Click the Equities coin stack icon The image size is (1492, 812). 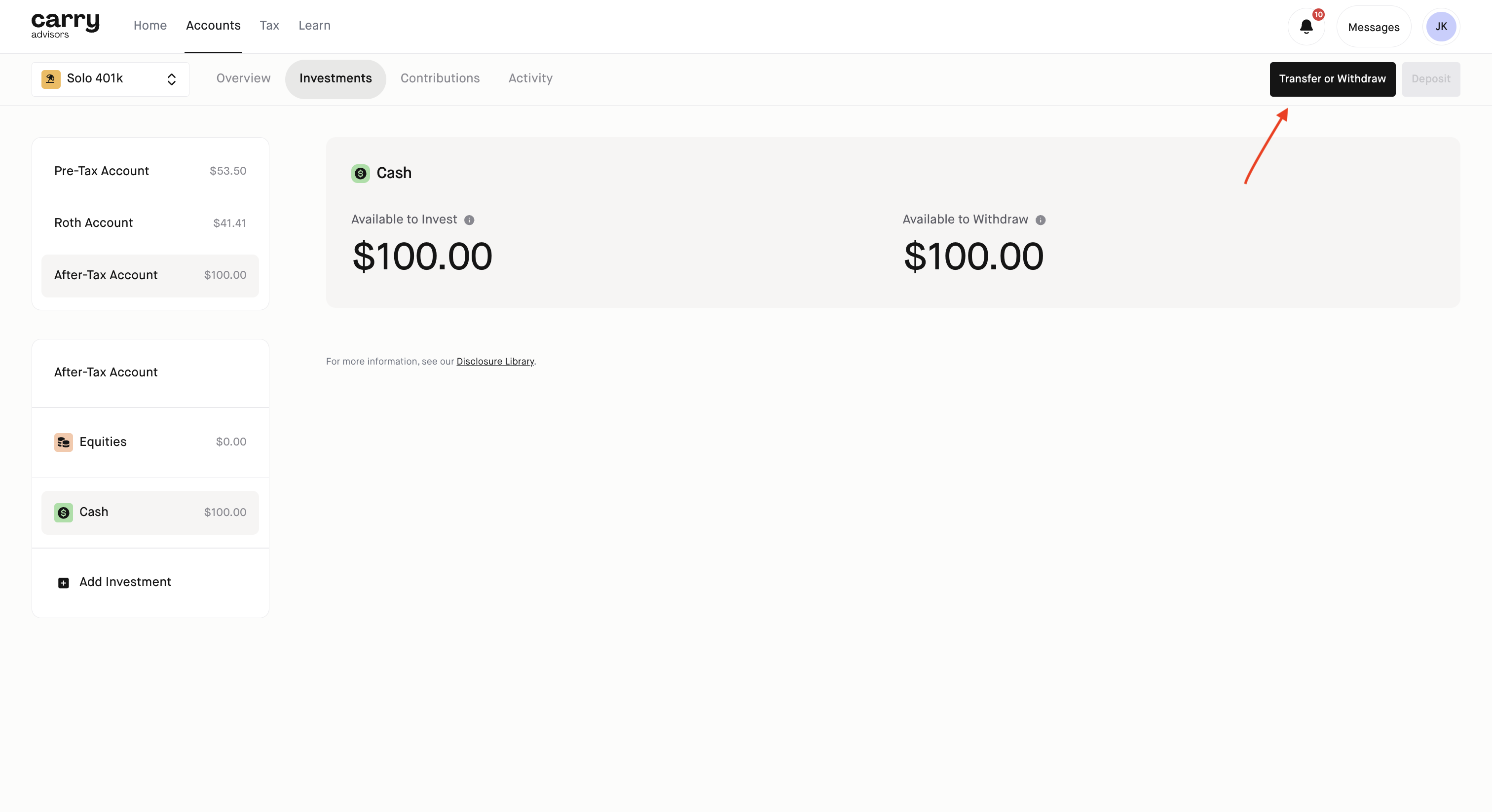click(x=63, y=442)
